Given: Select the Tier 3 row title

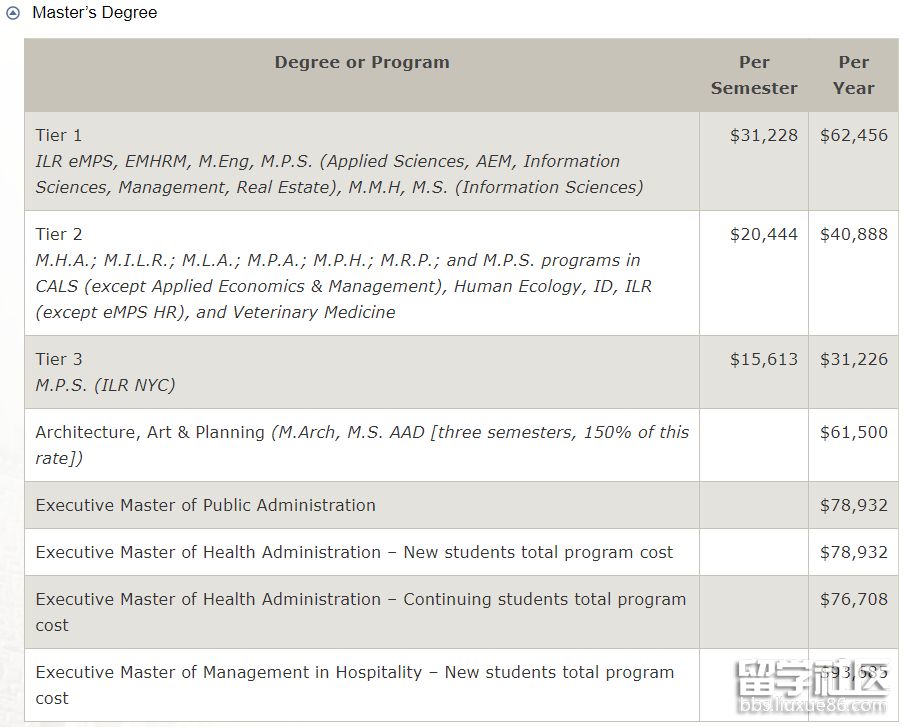Looking at the screenshot, I should point(59,359).
